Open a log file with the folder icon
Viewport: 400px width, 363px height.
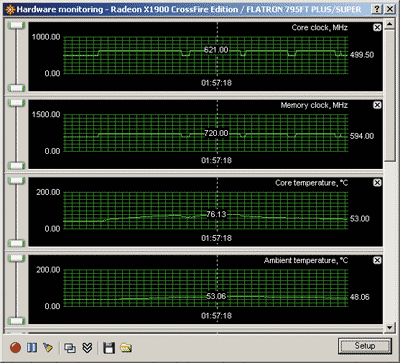point(126,348)
